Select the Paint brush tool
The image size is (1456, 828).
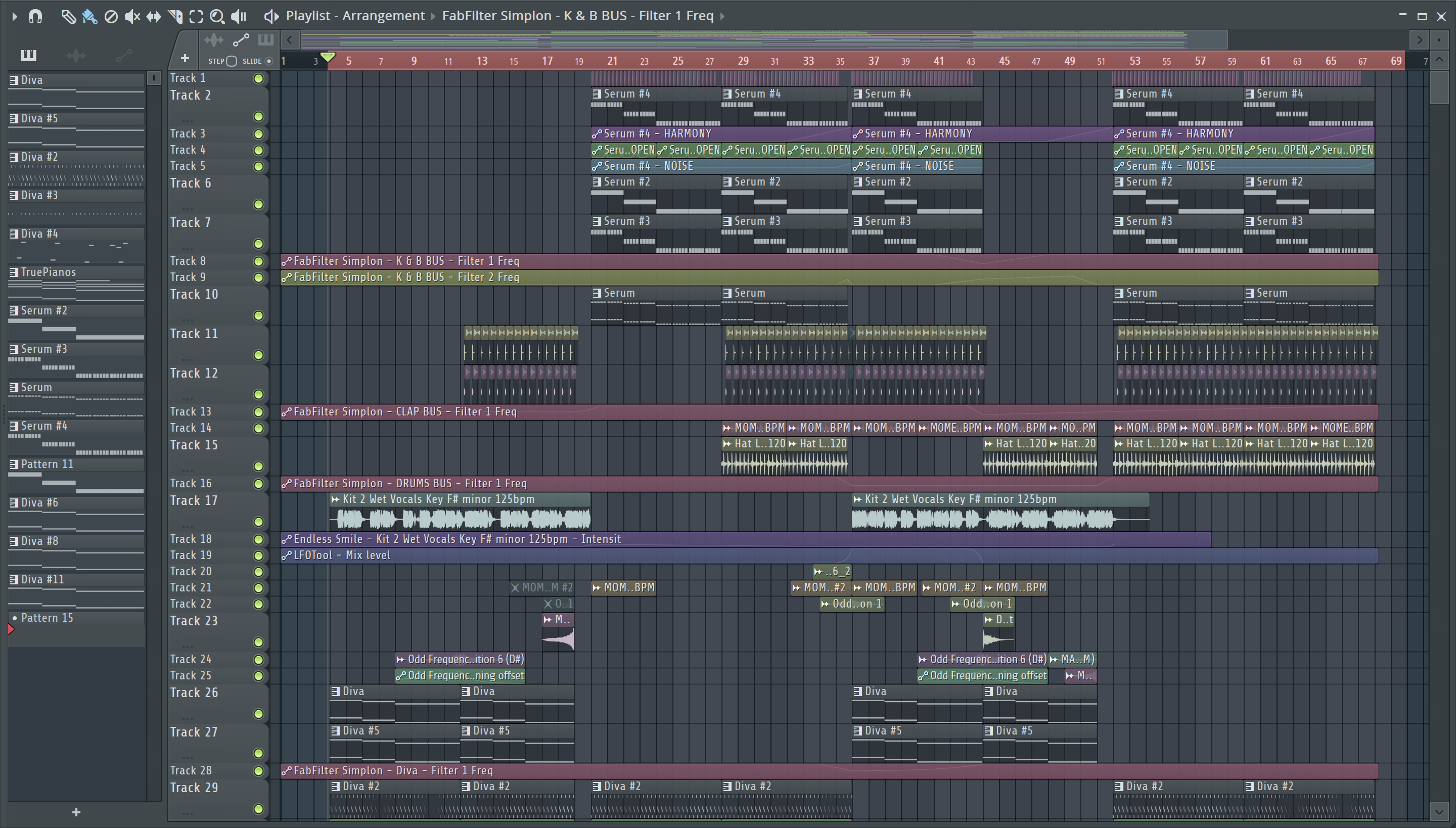tap(89, 17)
